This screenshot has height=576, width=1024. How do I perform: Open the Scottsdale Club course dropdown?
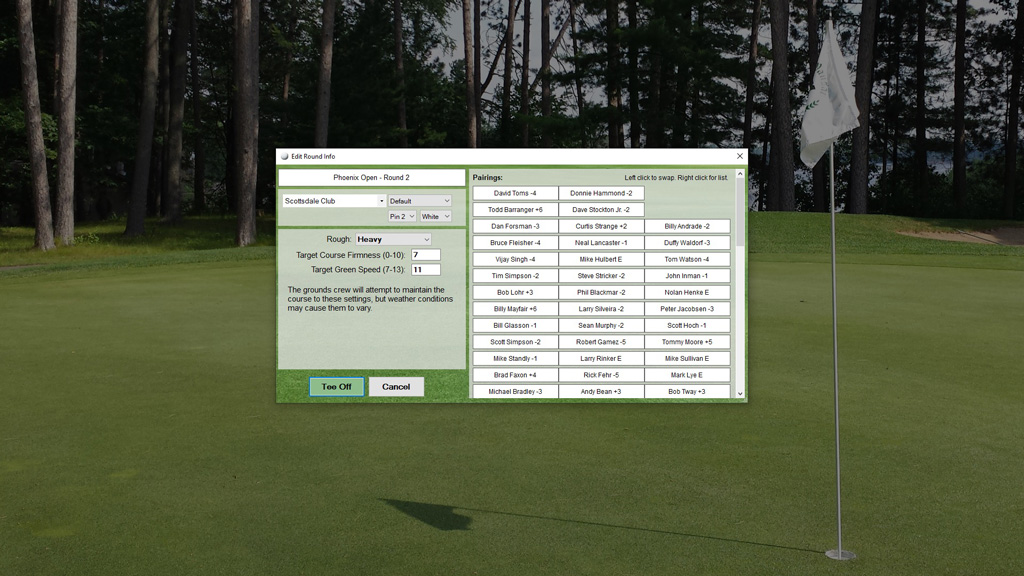334,201
